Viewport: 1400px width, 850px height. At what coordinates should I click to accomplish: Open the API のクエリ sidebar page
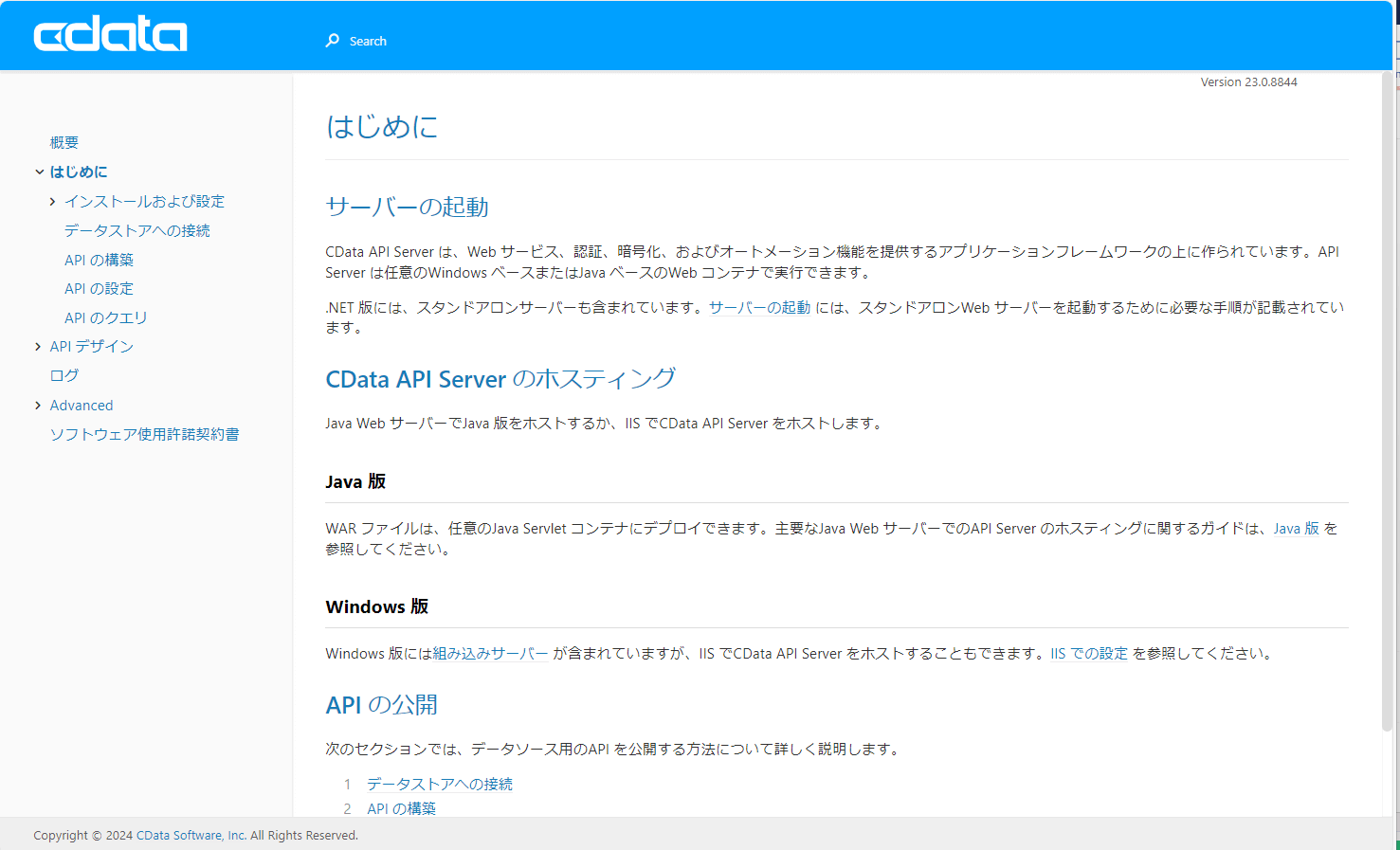click(x=104, y=317)
